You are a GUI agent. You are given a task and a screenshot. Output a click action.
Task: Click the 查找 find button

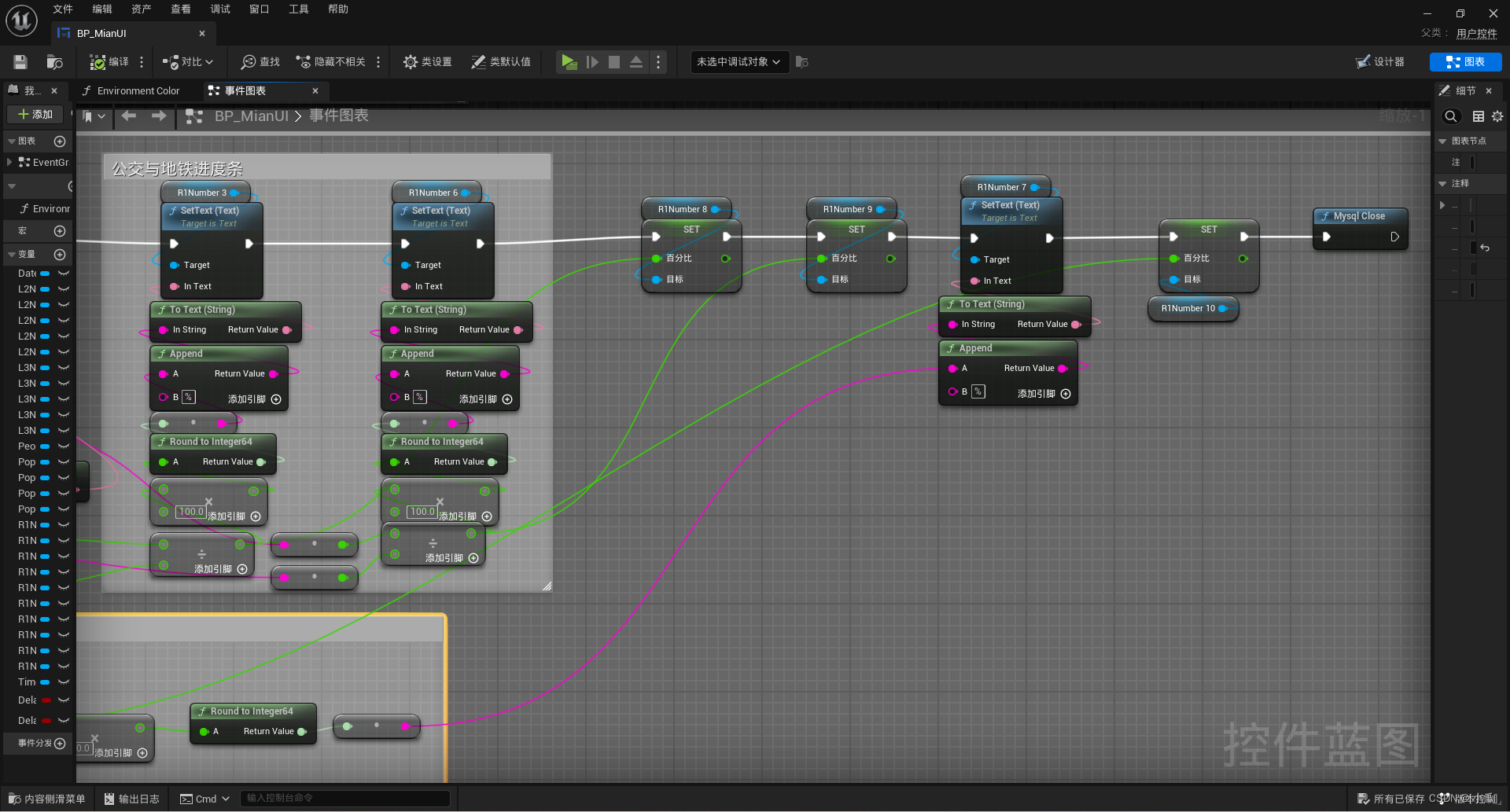(x=261, y=62)
